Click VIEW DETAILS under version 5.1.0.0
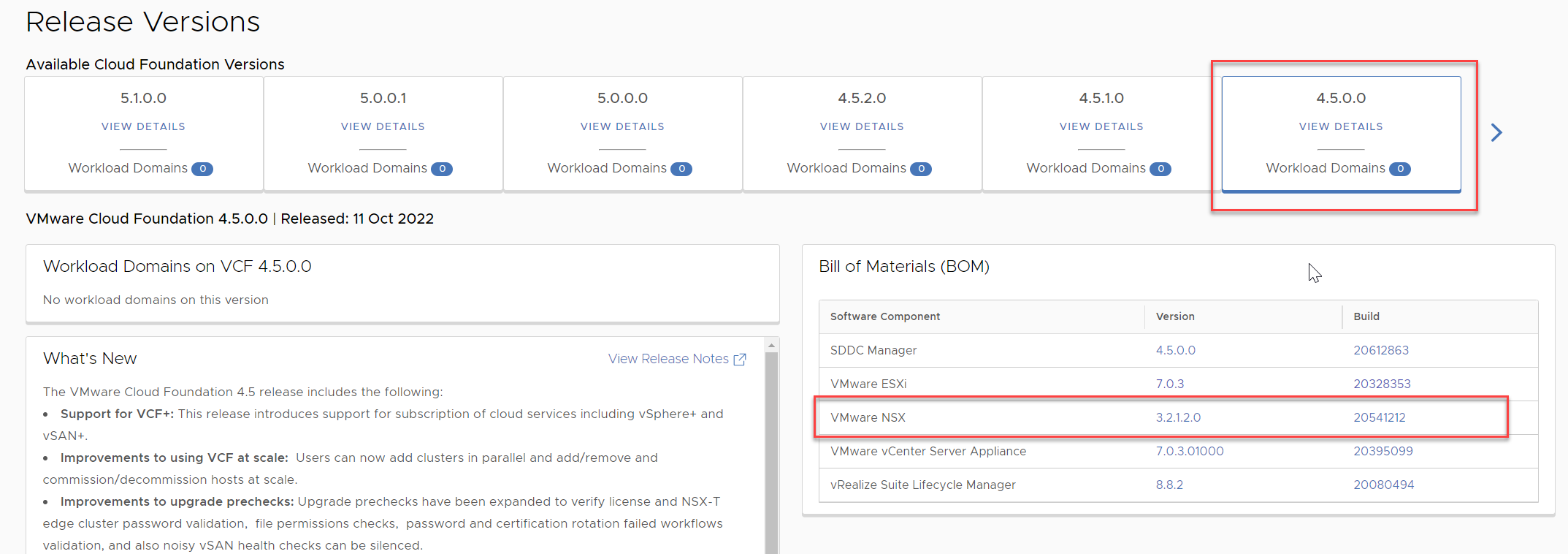Viewport: 1568px width, 554px height. click(143, 126)
